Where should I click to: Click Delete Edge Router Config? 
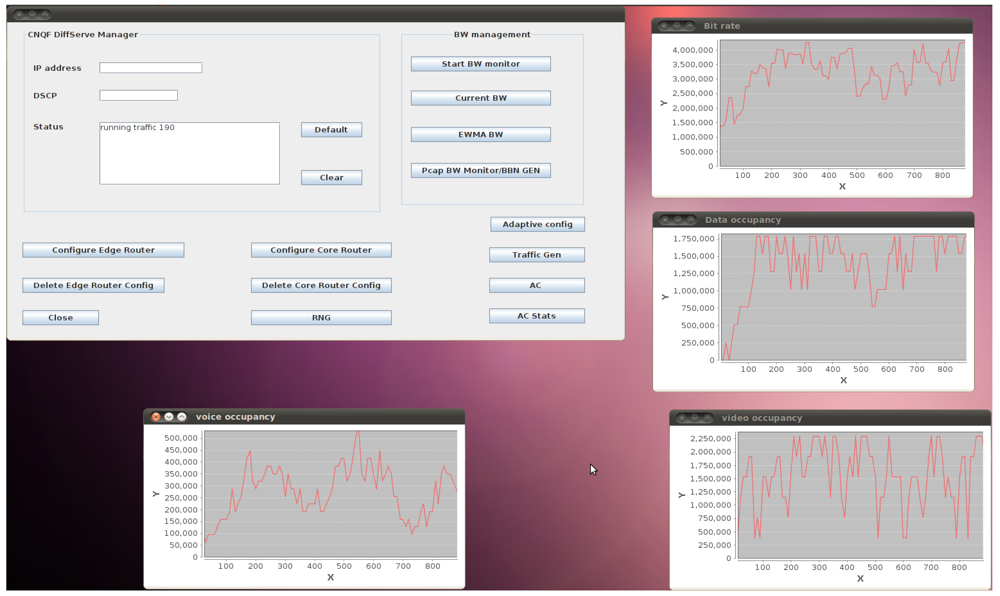(x=93, y=286)
